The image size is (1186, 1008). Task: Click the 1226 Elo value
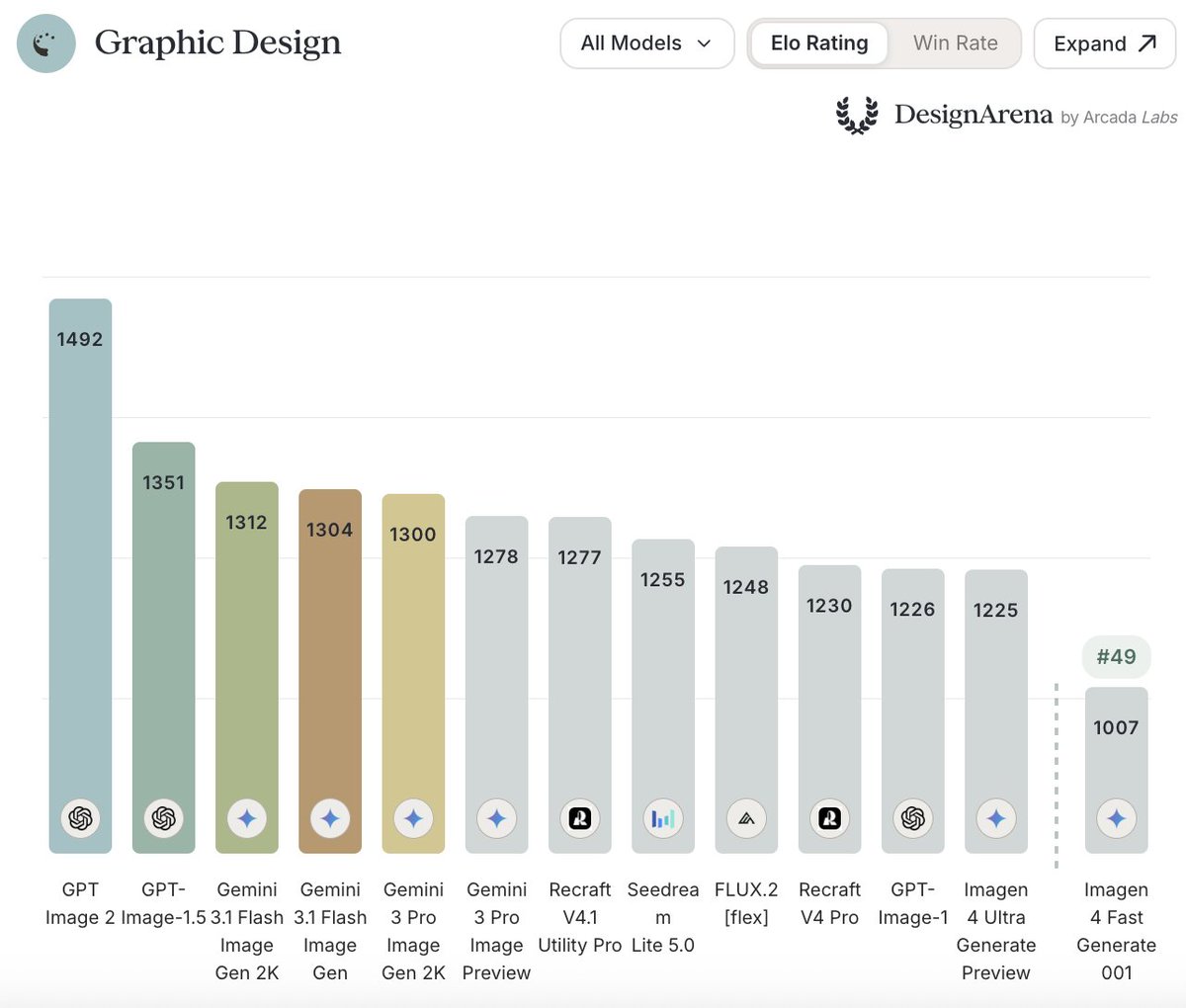(x=913, y=610)
